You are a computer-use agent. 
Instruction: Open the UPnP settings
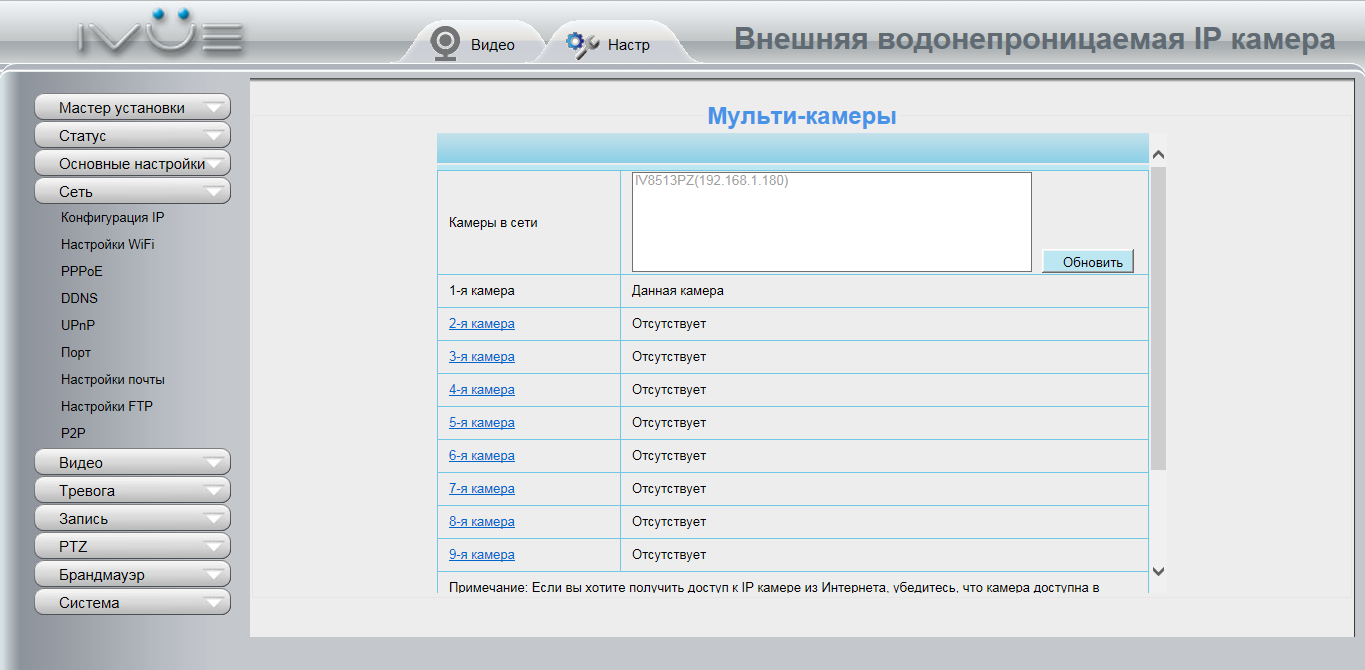tap(78, 325)
